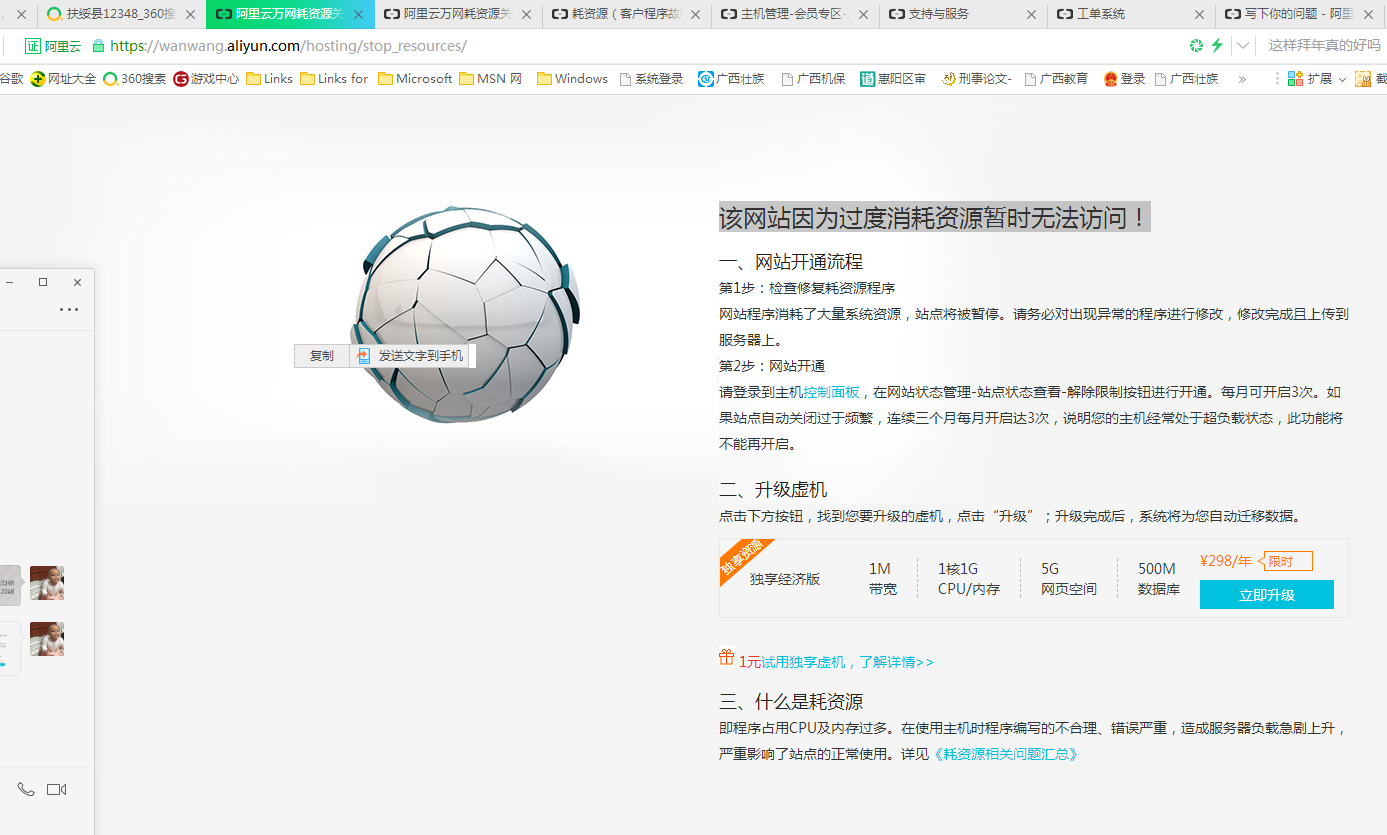Close the 支持与服务 tab

tap(1031, 14)
